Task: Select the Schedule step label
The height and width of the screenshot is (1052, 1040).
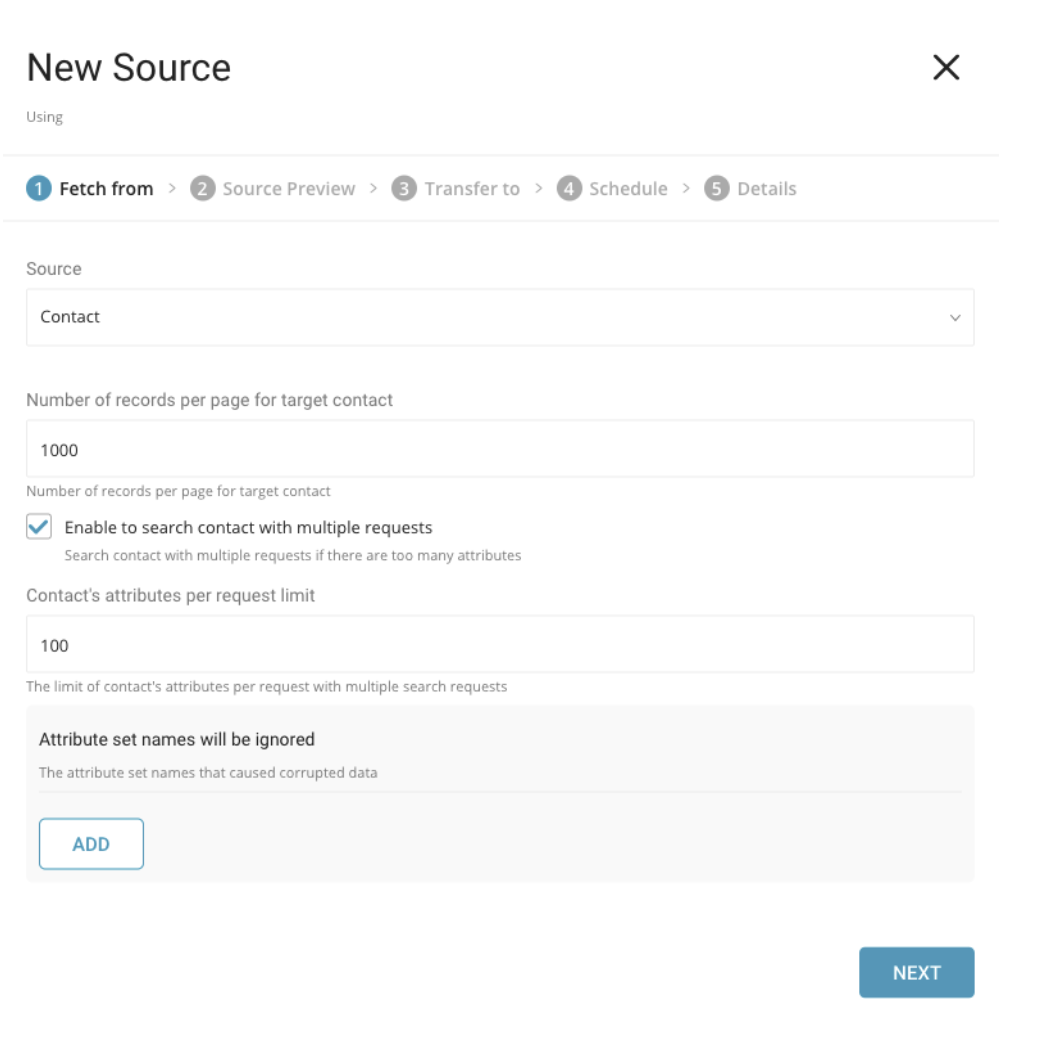Action: [628, 189]
